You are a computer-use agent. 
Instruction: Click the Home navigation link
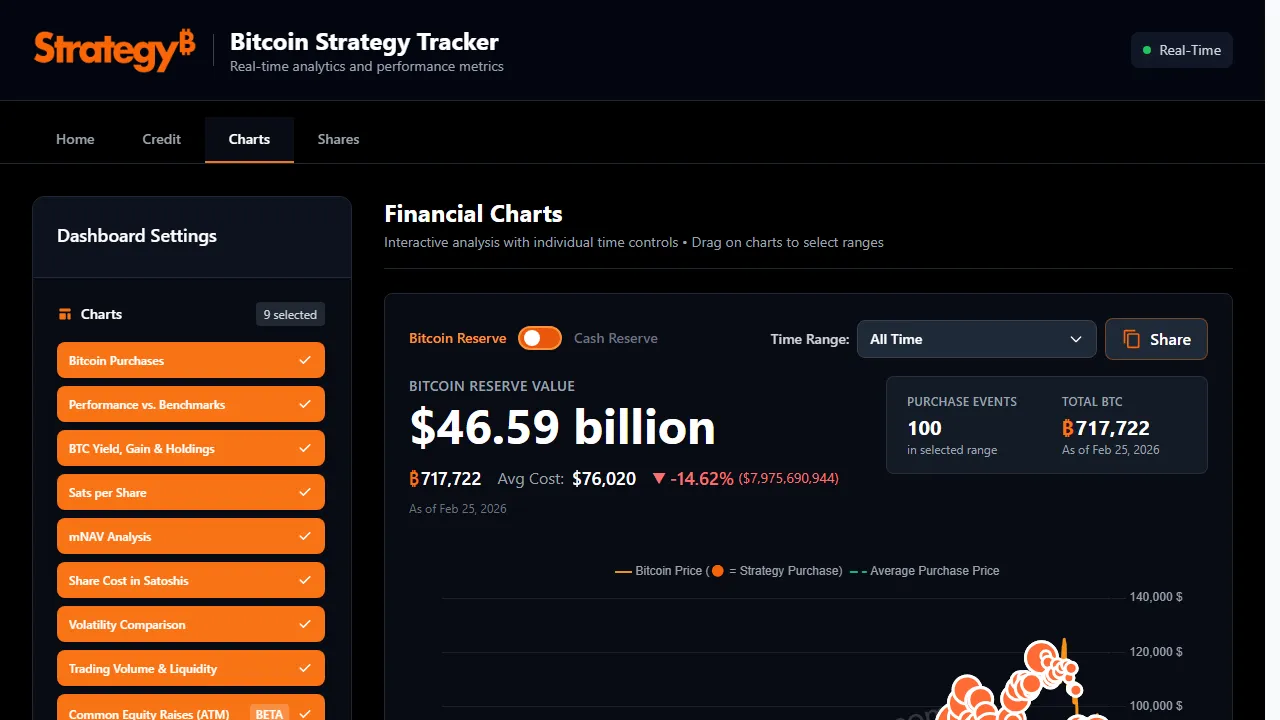pos(75,139)
